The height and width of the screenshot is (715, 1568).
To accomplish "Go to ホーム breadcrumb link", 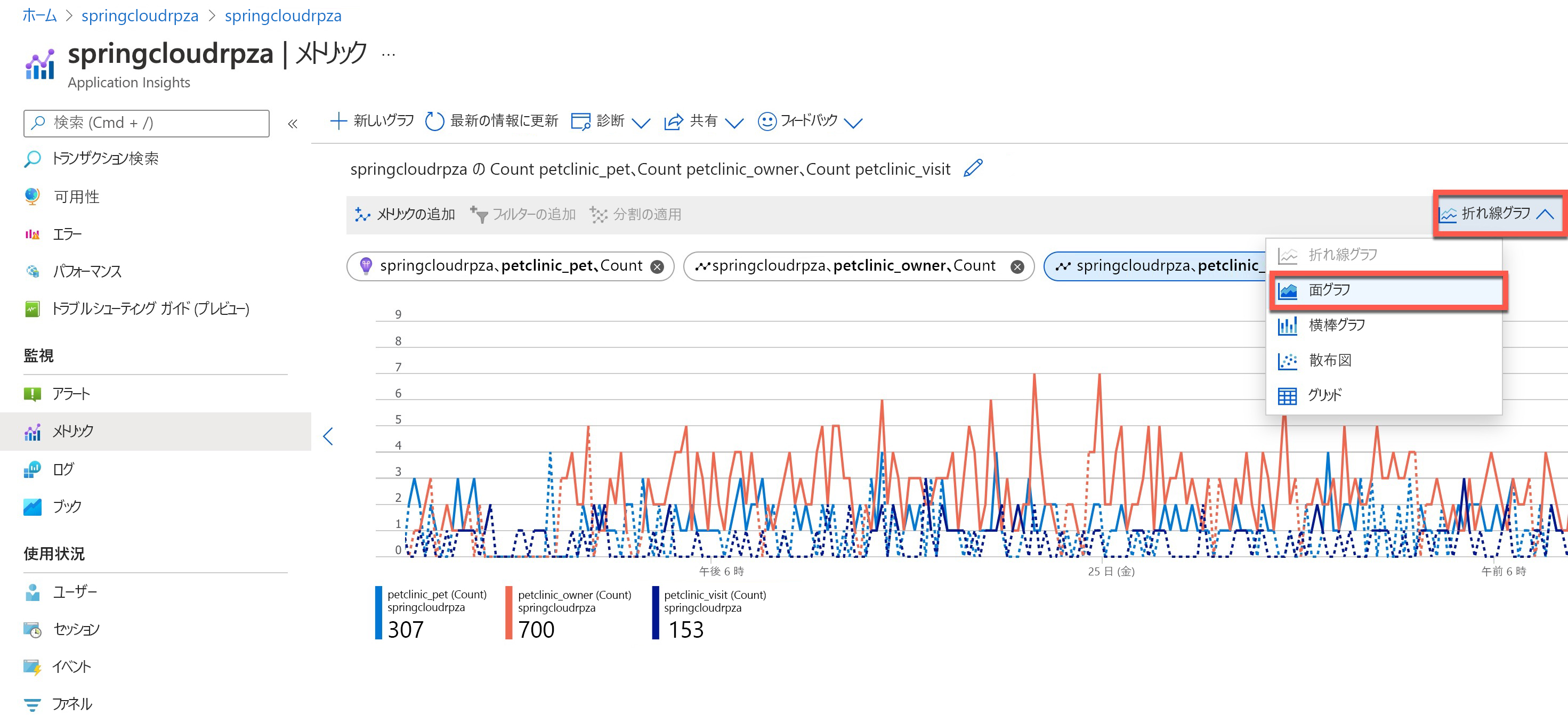I will [x=39, y=15].
